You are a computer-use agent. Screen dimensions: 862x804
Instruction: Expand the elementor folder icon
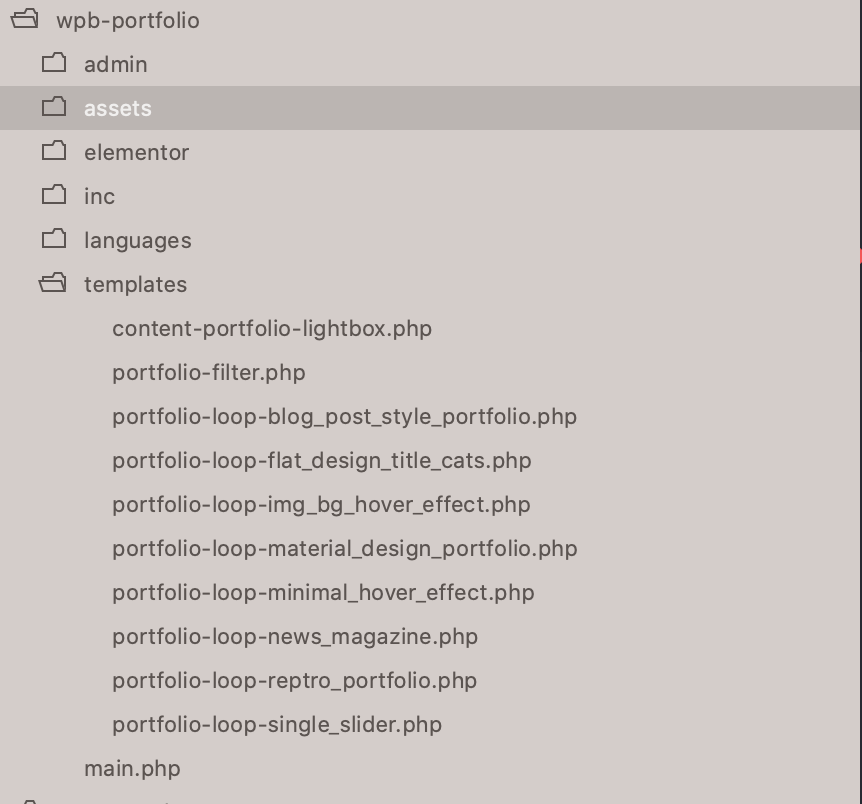point(54,151)
